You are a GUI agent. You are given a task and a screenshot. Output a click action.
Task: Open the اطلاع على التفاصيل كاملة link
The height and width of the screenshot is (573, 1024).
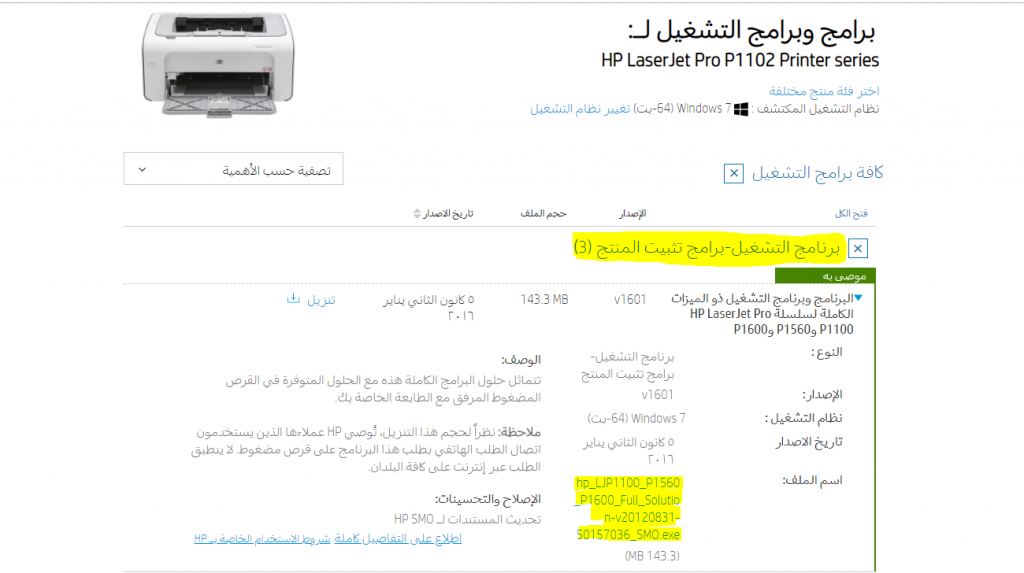click(x=398, y=538)
